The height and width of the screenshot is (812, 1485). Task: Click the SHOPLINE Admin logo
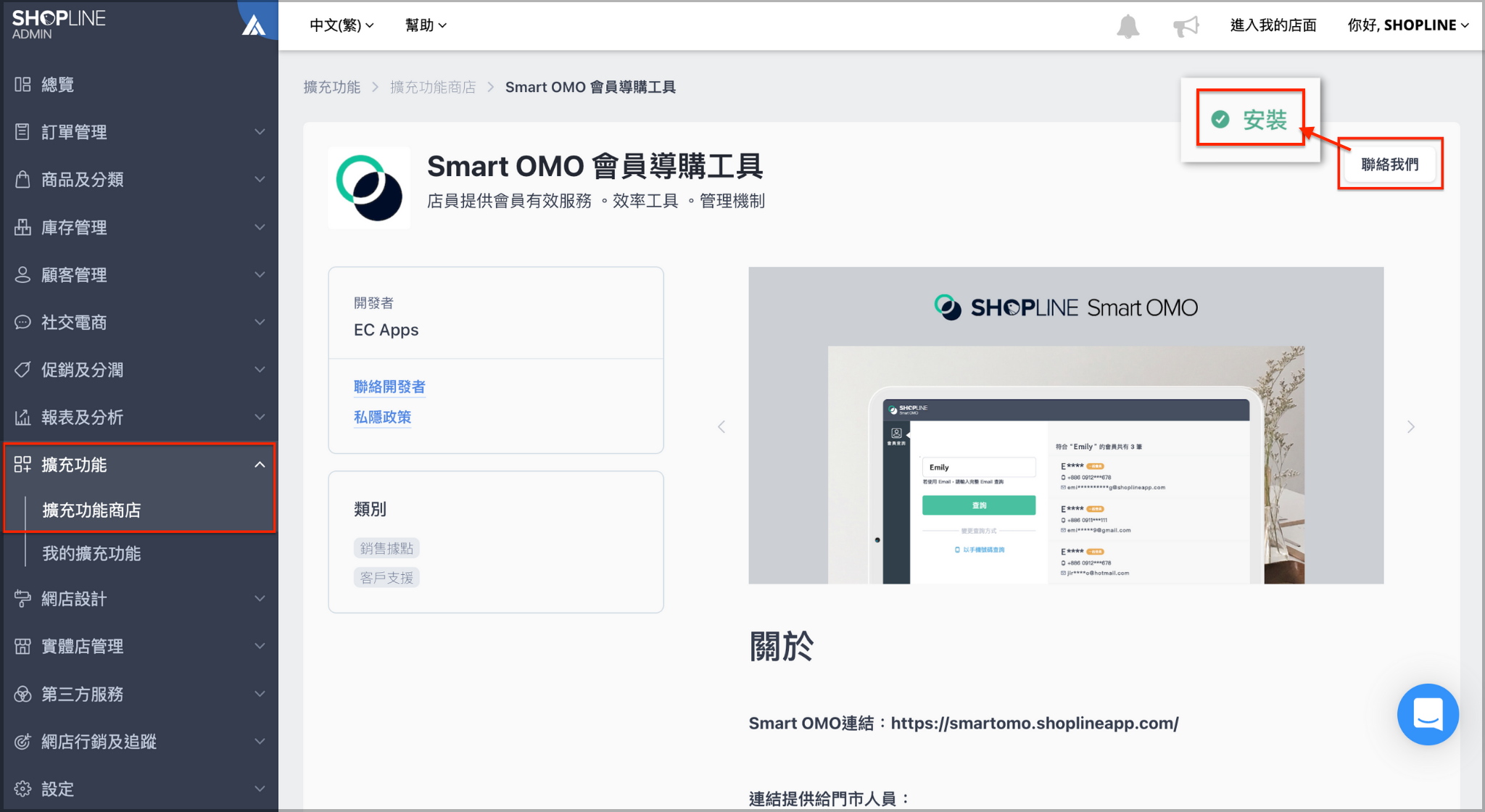(x=59, y=25)
